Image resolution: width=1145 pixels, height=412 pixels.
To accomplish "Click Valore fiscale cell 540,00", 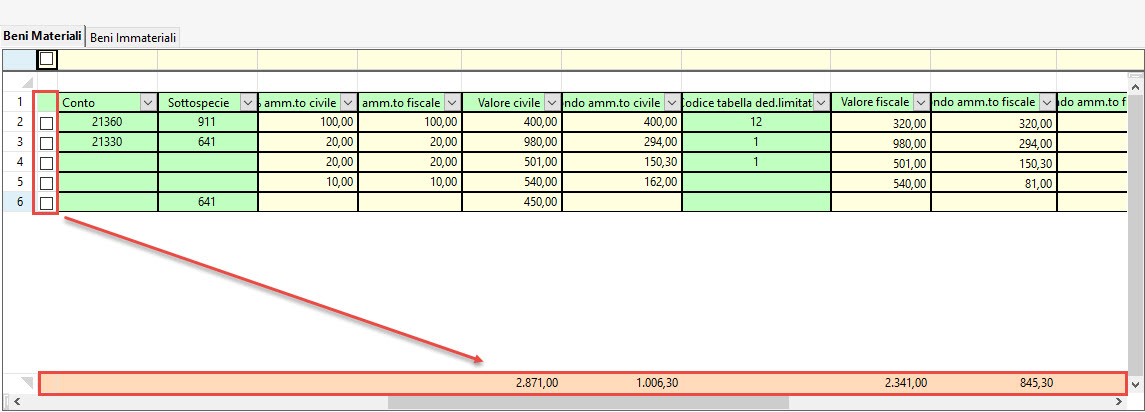I will pyautogui.click(x=881, y=183).
